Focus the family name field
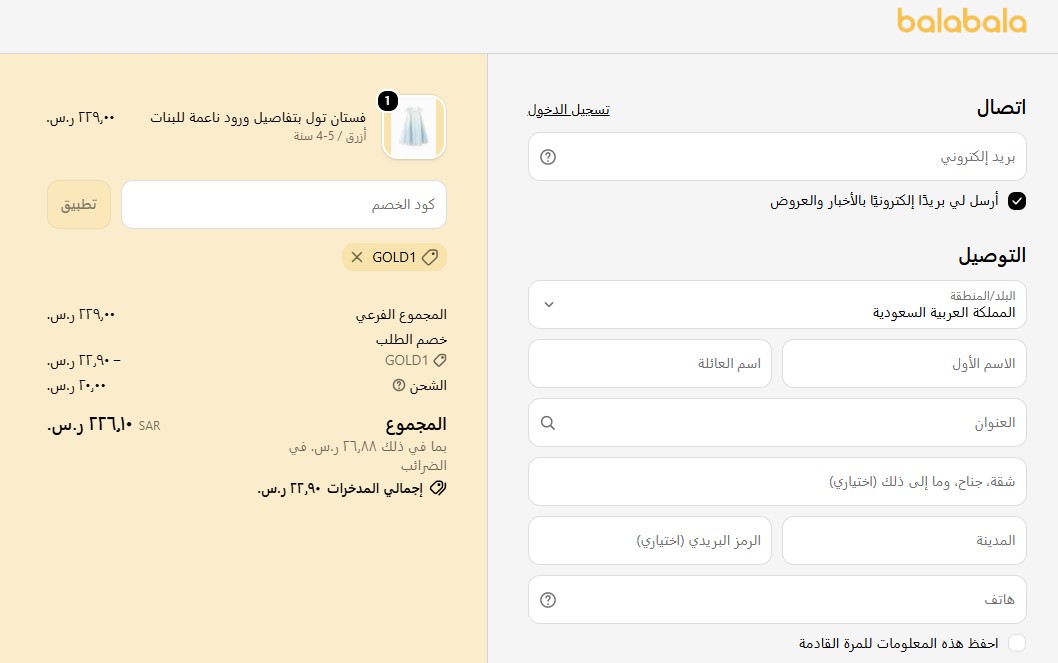Image resolution: width=1058 pixels, height=663 pixels. 650,364
